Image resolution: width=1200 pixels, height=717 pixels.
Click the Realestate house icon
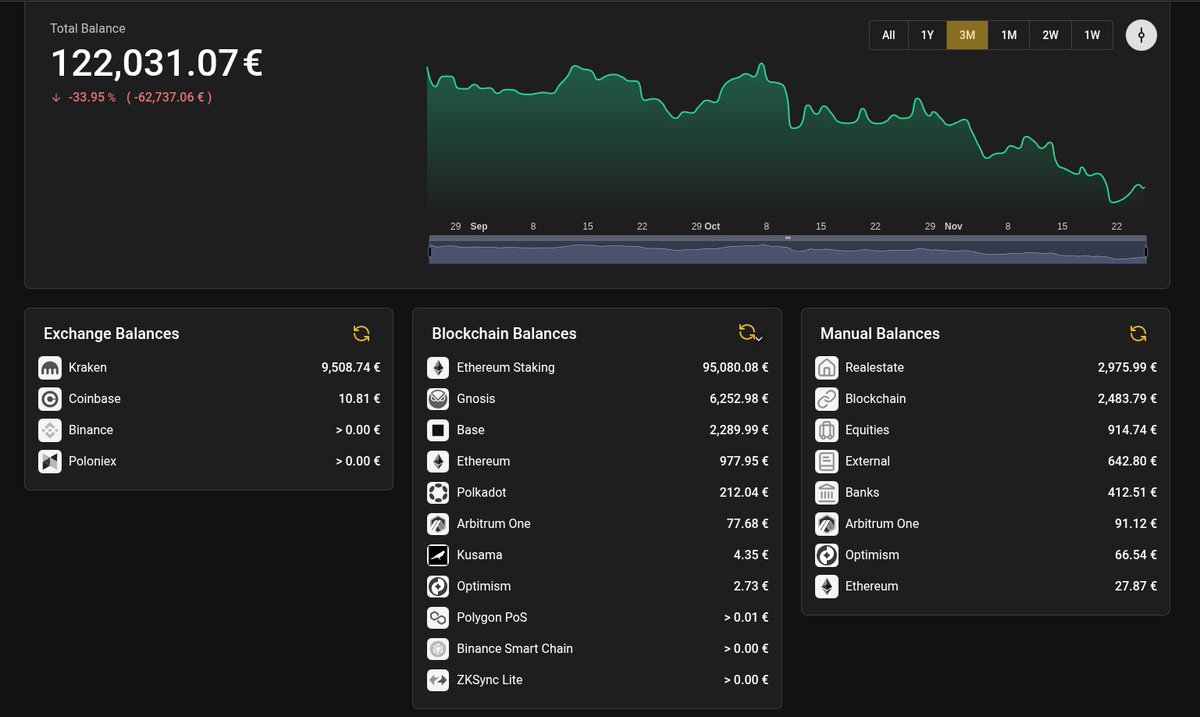pos(827,368)
